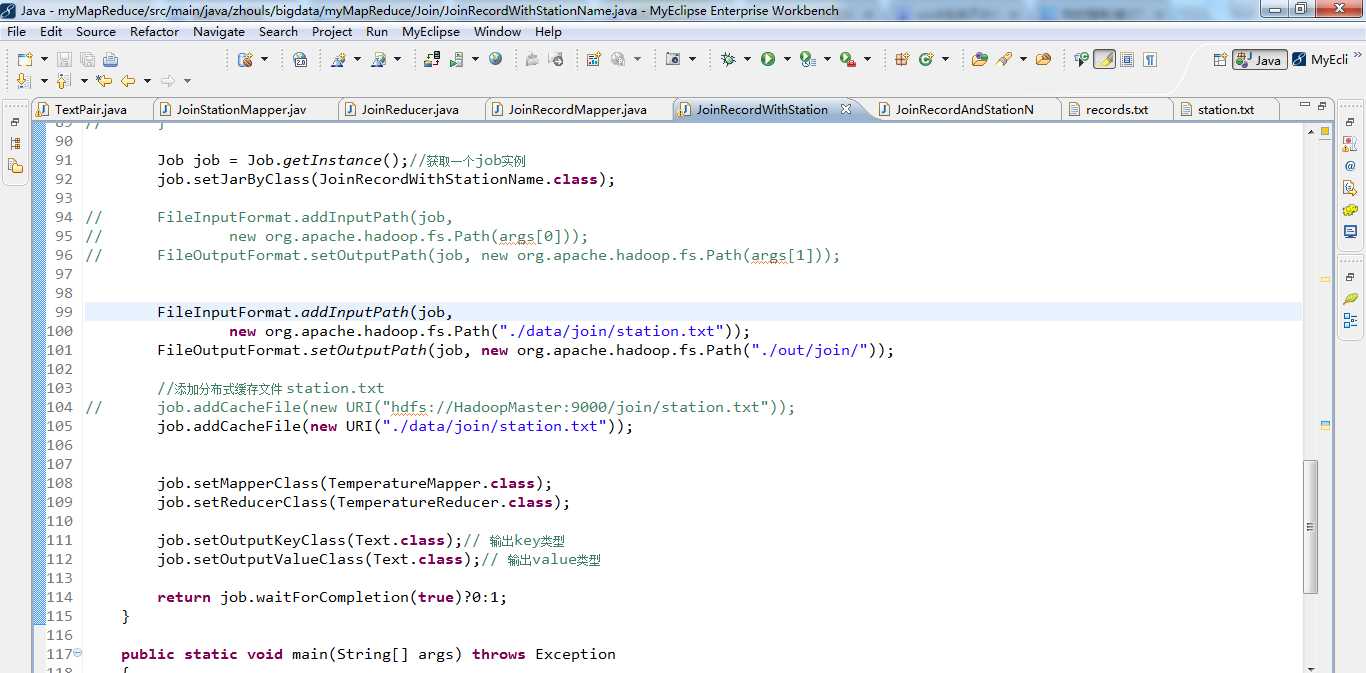Viewport: 1366px width, 673px height.
Task: Switch to TextPair.java tab
Action: (91, 109)
